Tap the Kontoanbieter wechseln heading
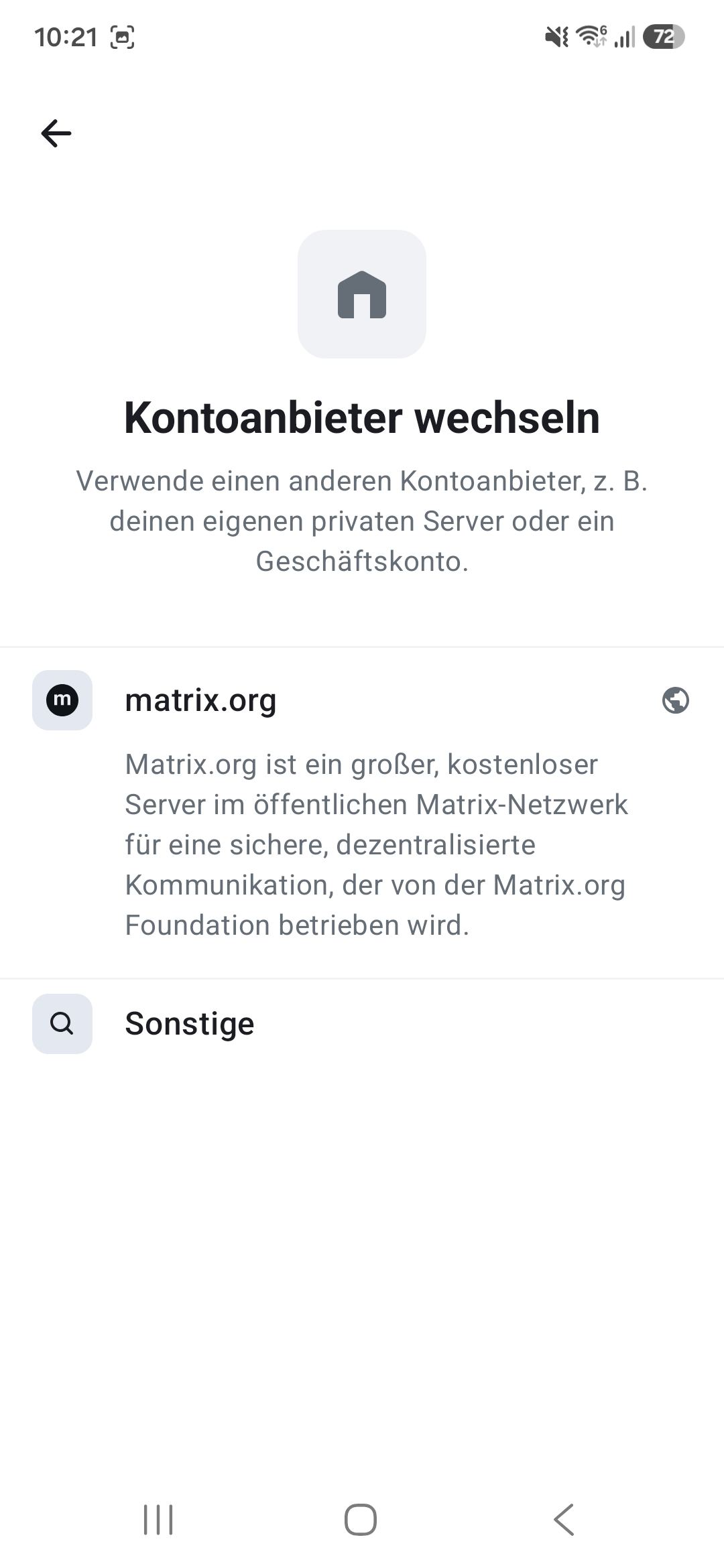Viewport: 724px width, 1568px height. pos(362,417)
